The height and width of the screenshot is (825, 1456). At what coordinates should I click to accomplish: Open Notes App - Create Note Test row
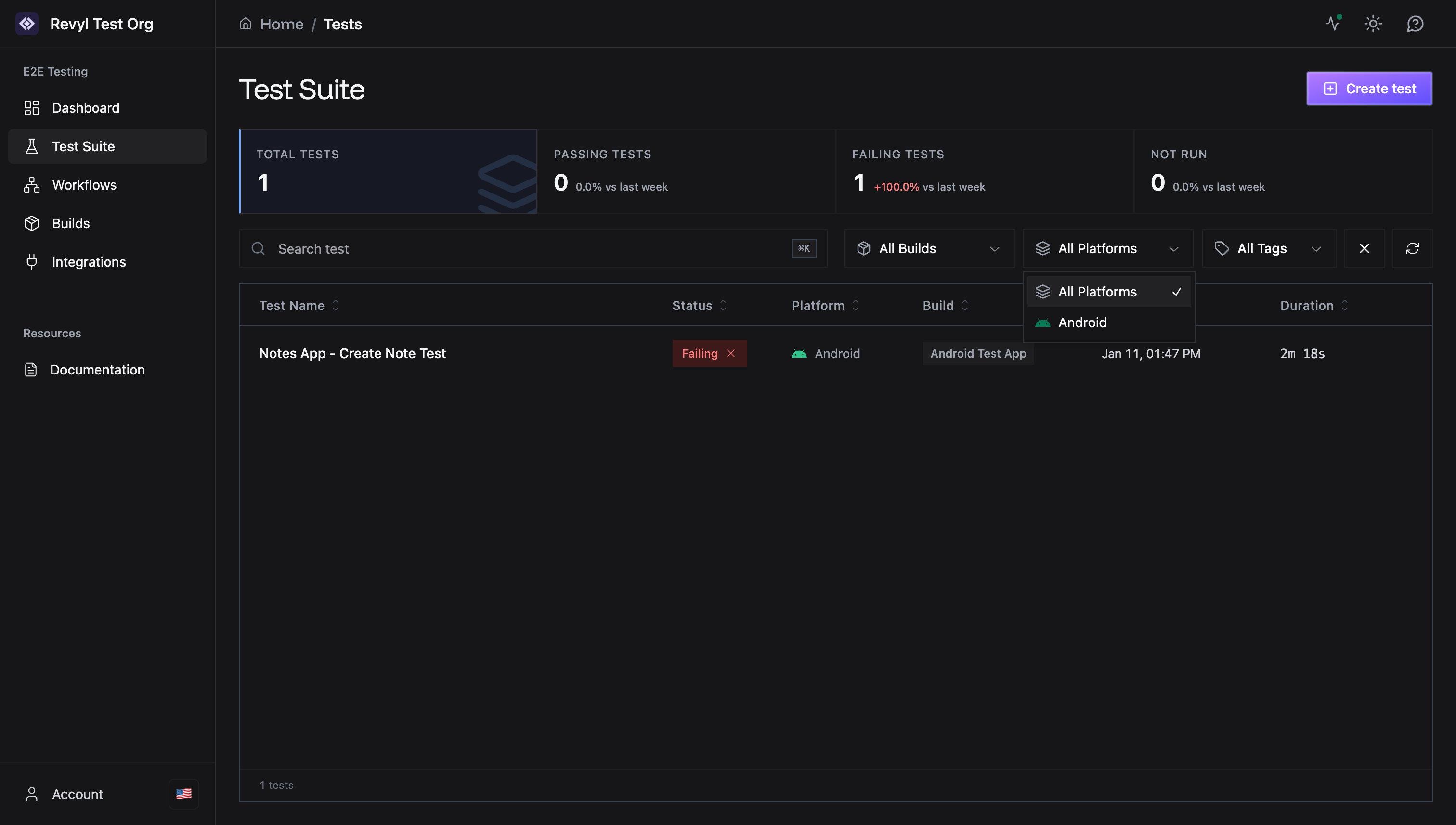(352, 354)
